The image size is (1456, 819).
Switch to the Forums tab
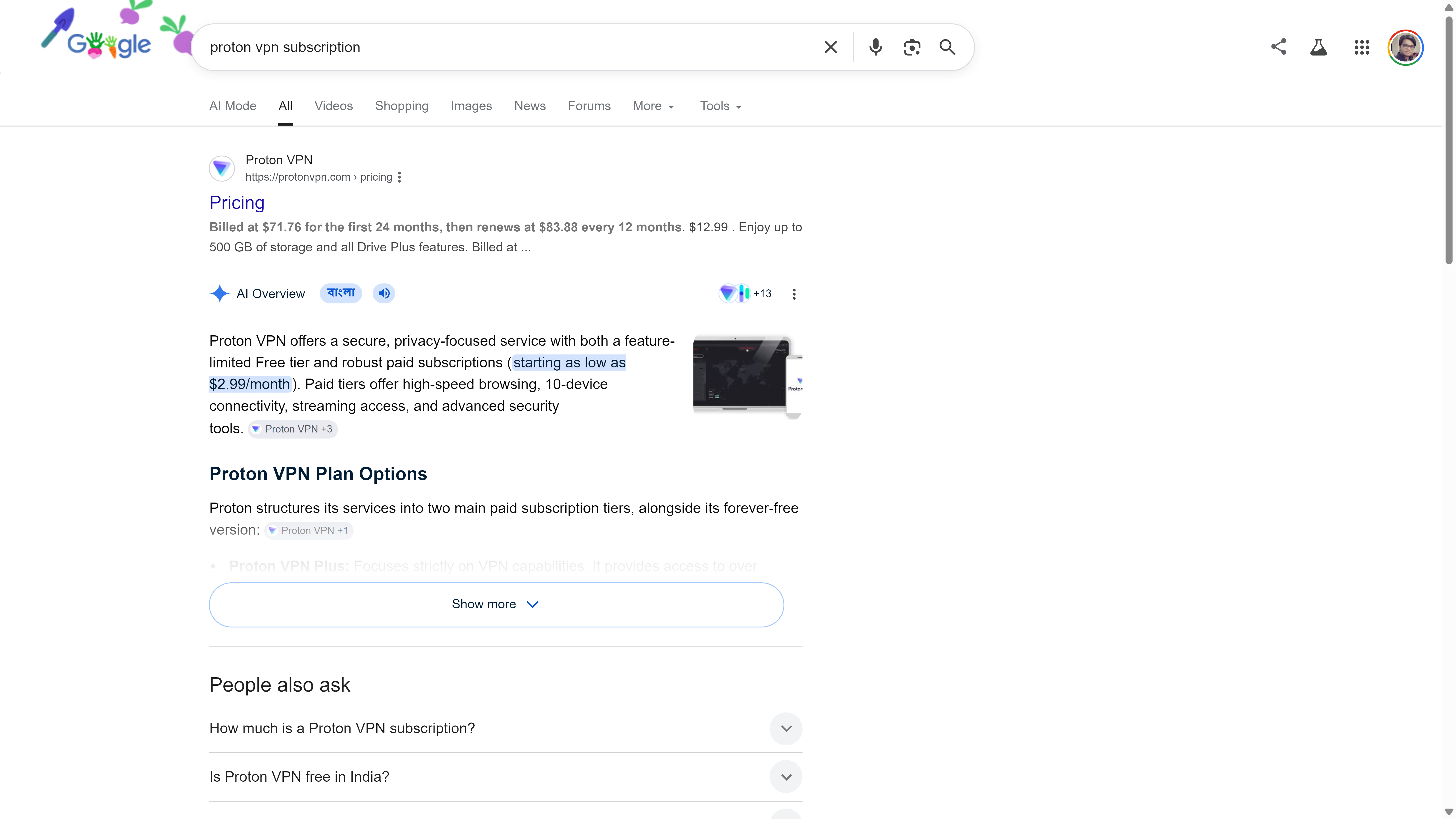click(589, 106)
